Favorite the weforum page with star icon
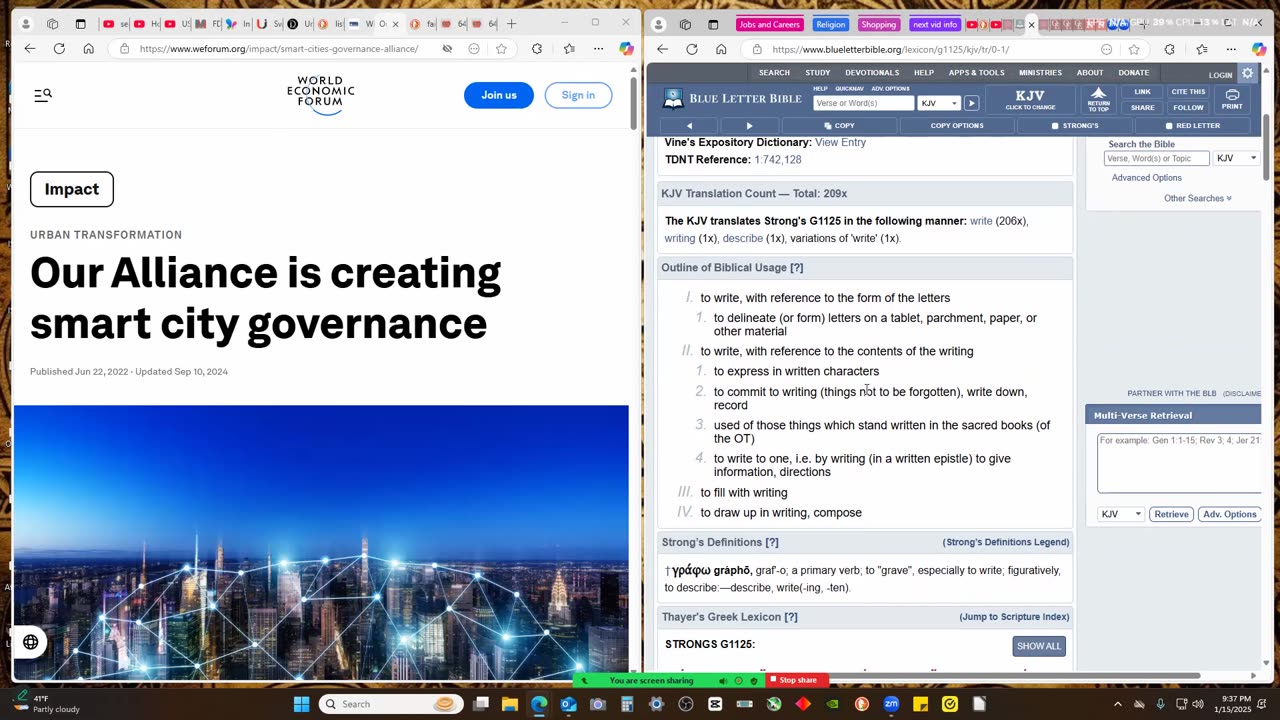The image size is (1280, 720). pos(501,48)
